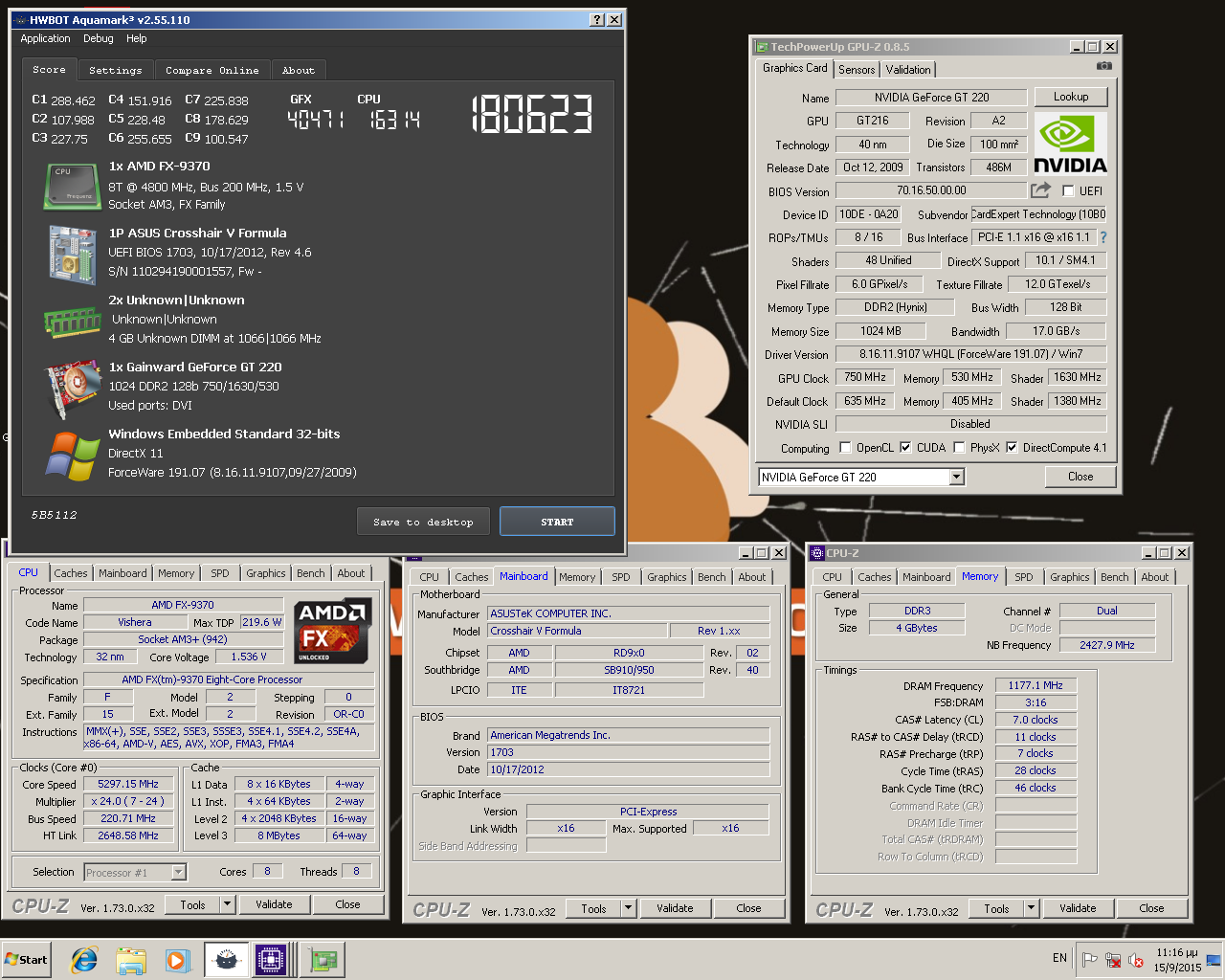The height and width of the screenshot is (980, 1225).
Task: Click the volume speaker tray icon
Action: (x=1136, y=959)
